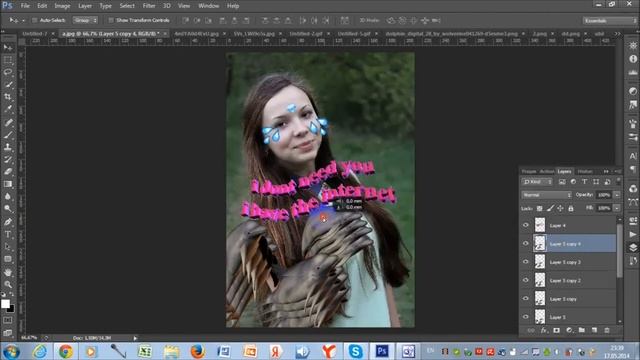The height and width of the screenshot is (360, 640).
Task: Switch to the Actions panel tab
Action: [x=547, y=171]
